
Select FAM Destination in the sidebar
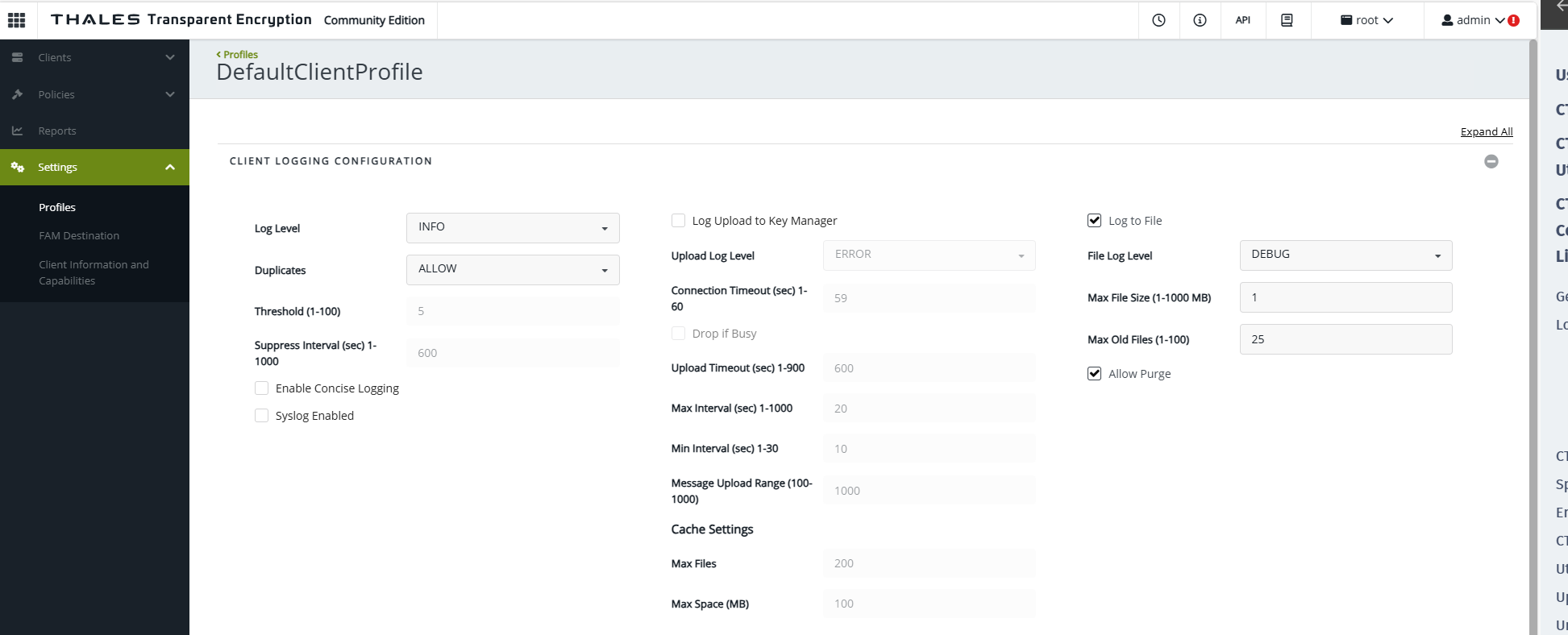pos(79,236)
